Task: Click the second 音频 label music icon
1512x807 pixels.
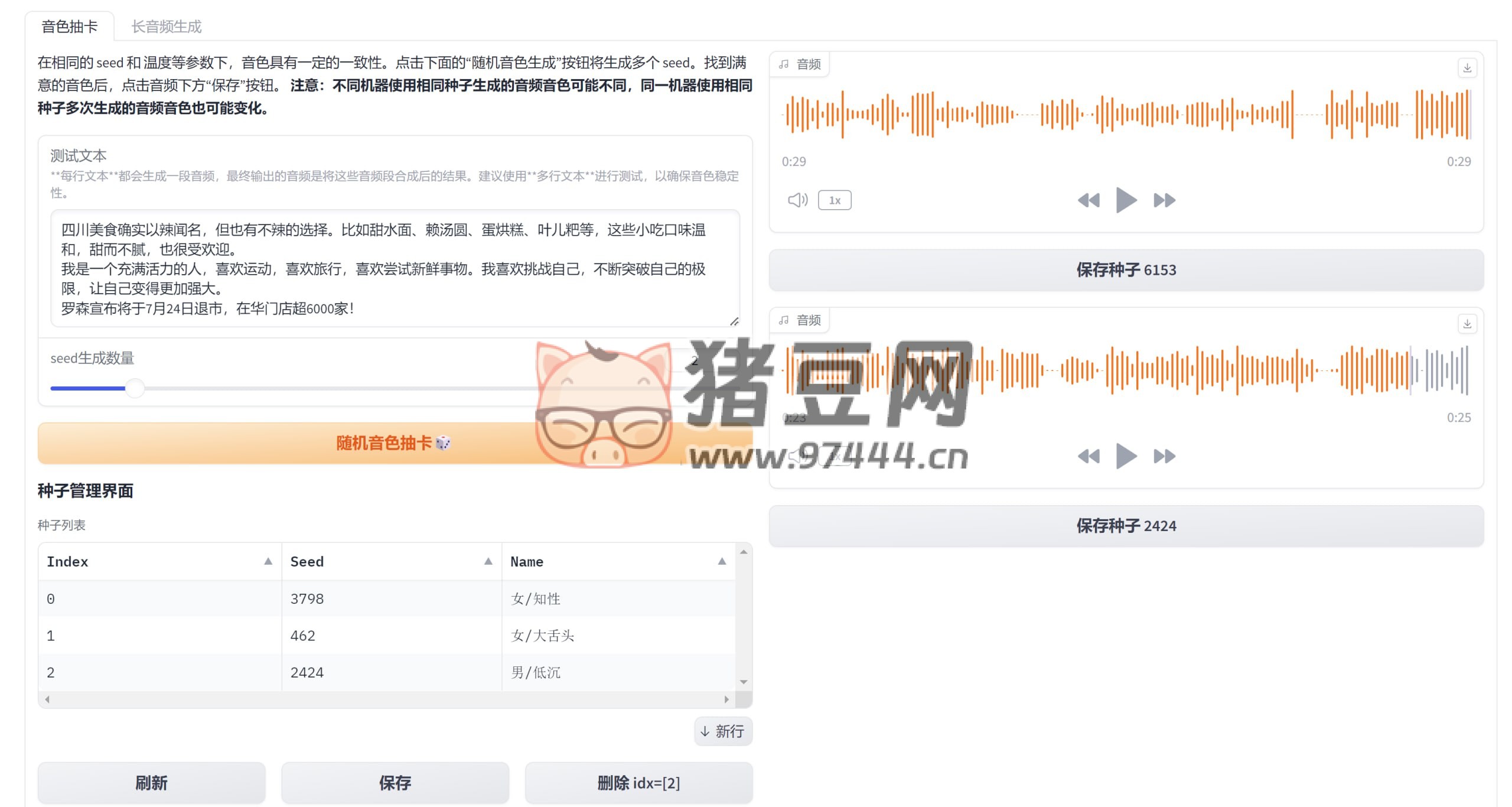Action: pyautogui.click(x=784, y=320)
